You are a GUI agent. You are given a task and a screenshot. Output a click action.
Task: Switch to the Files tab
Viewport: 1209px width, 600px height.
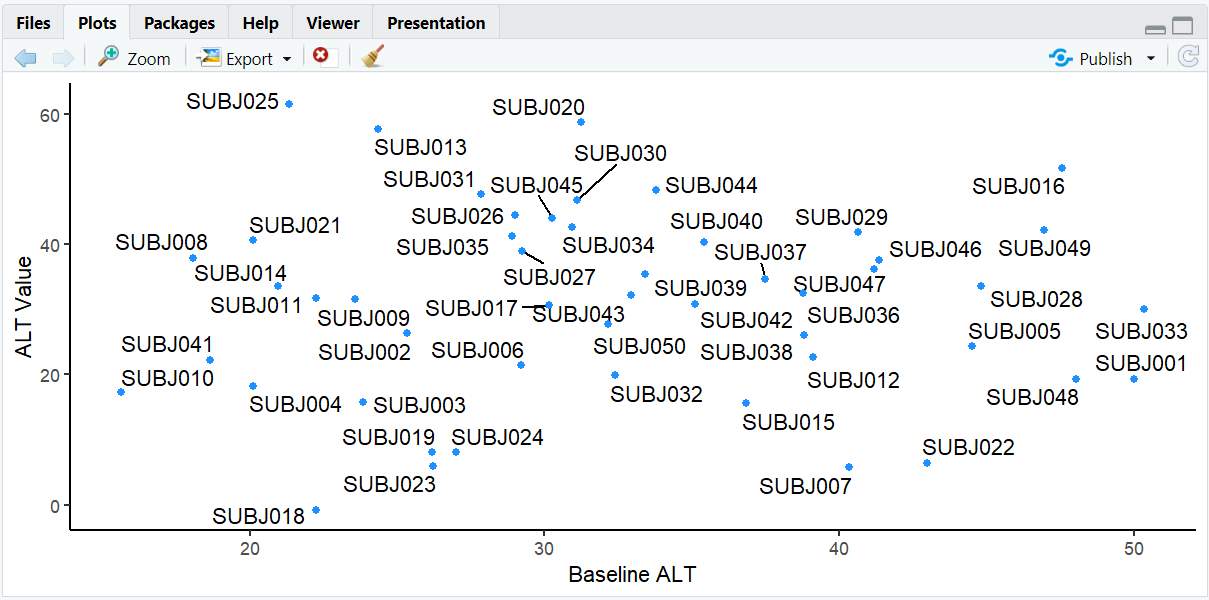click(x=33, y=23)
